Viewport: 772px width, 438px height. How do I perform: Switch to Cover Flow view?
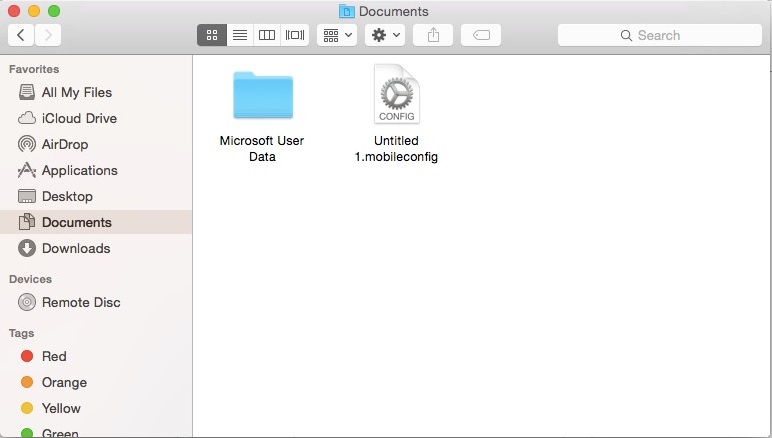point(295,35)
